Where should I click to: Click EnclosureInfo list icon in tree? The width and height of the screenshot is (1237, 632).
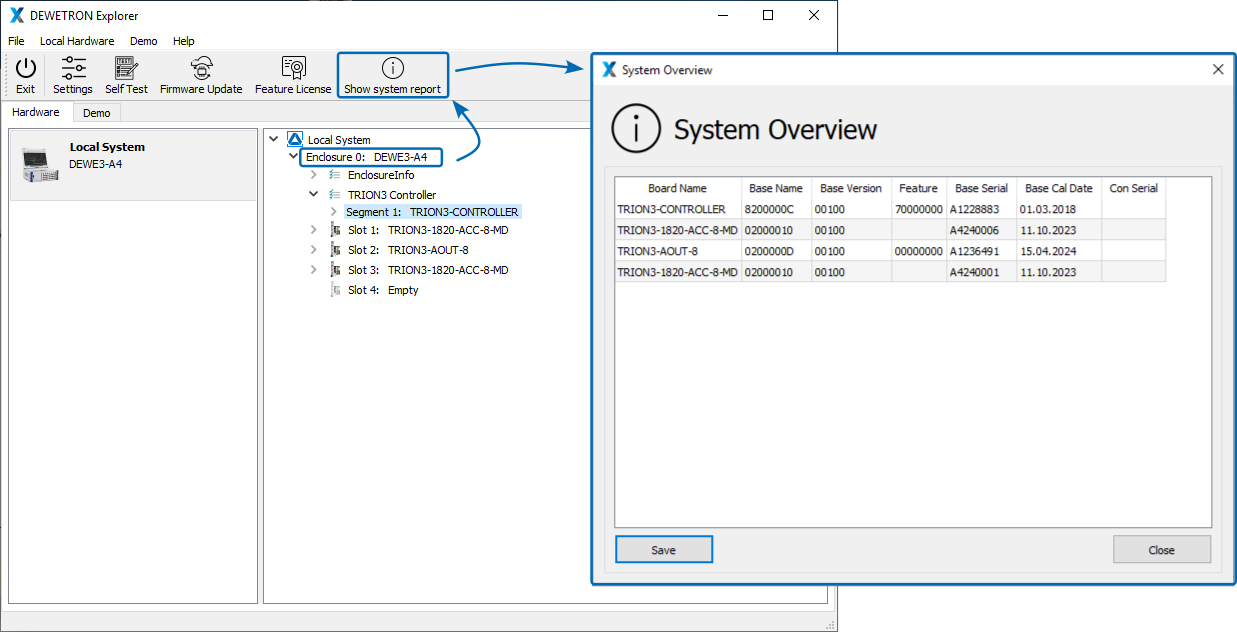click(x=335, y=175)
